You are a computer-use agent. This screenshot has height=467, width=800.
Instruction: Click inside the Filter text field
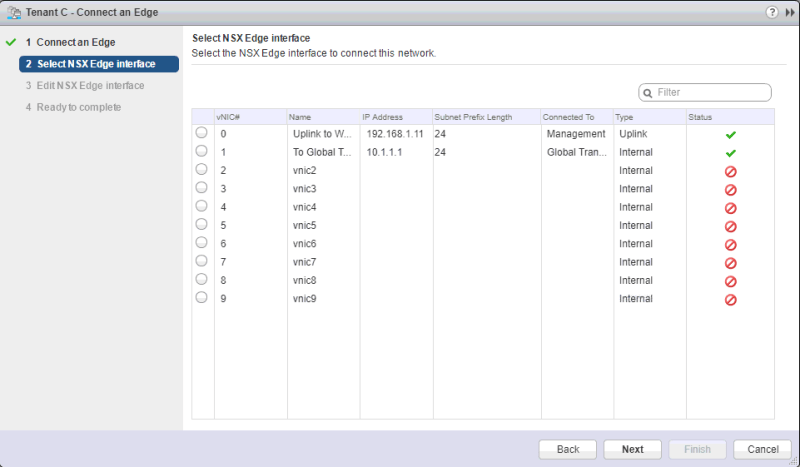[710, 92]
